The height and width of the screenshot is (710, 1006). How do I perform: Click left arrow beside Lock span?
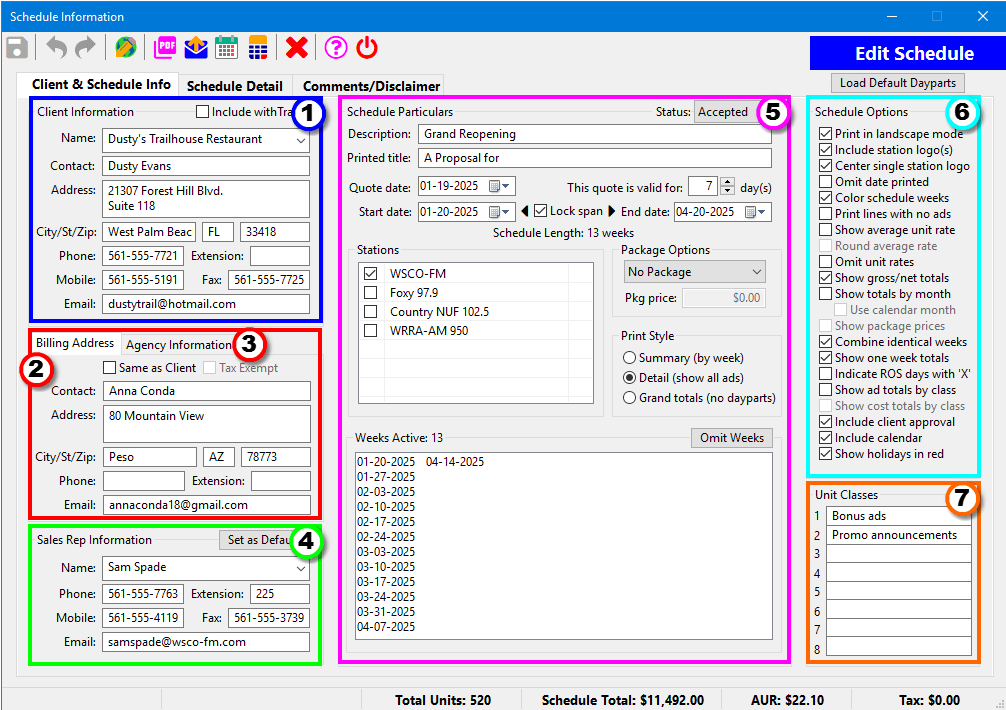[525, 211]
